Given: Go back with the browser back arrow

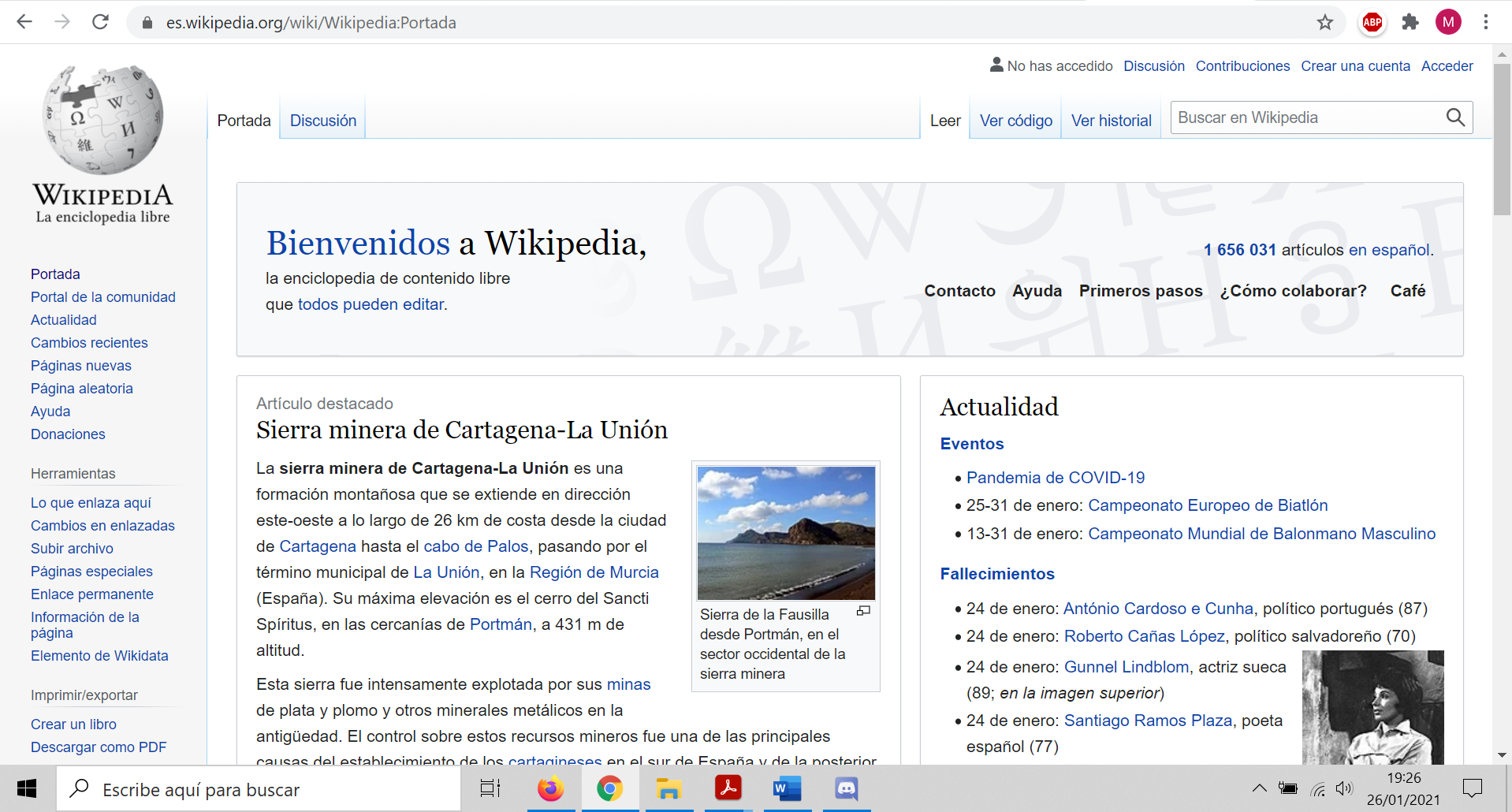Looking at the screenshot, I should 24,22.
